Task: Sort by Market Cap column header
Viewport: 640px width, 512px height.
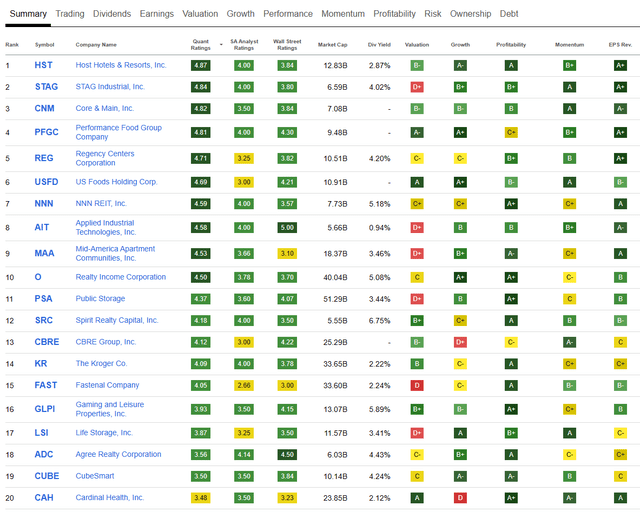Action: point(333,45)
